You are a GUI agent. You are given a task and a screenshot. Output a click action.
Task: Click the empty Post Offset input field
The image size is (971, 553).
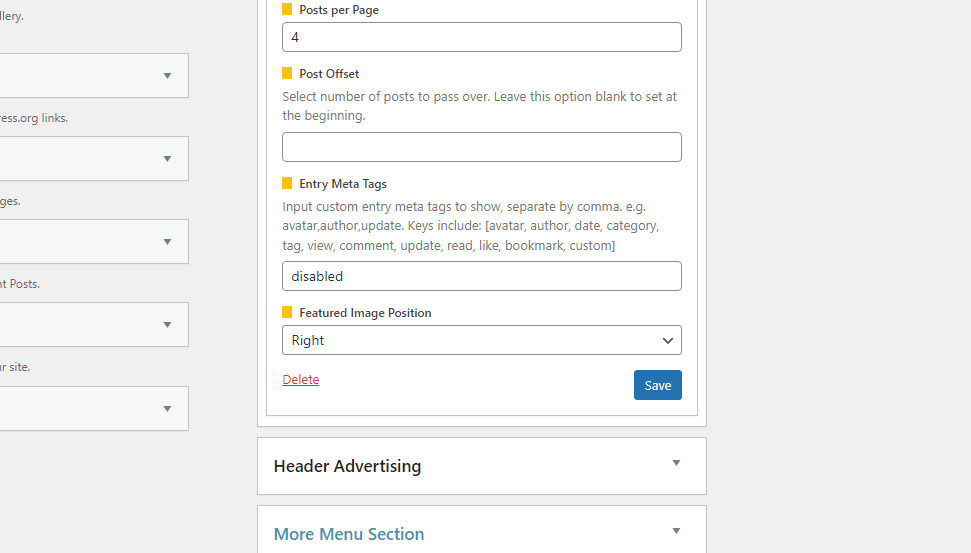tap(482, 147)
